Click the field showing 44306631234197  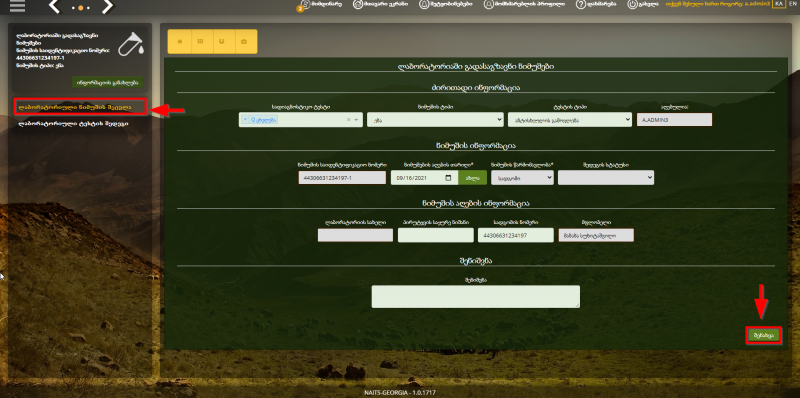[516, 235]
